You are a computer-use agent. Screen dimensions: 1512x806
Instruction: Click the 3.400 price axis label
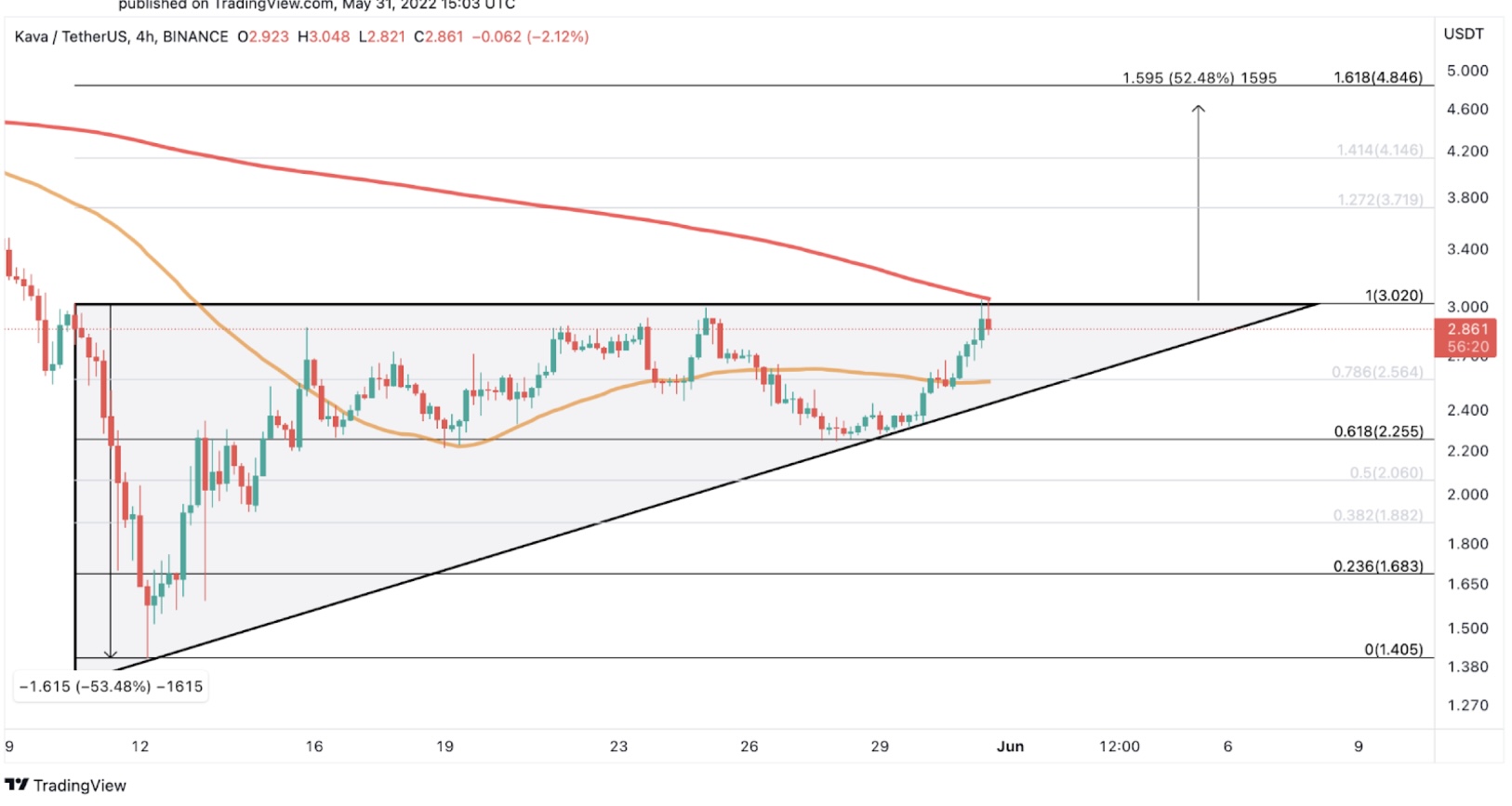pos(1468,249)
